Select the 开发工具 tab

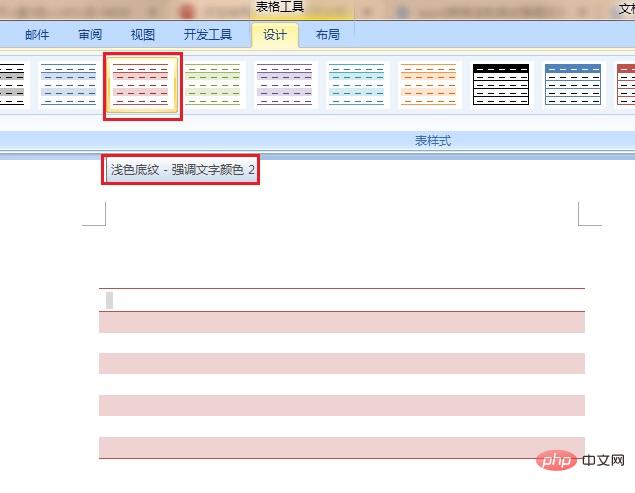pos(207,34)
